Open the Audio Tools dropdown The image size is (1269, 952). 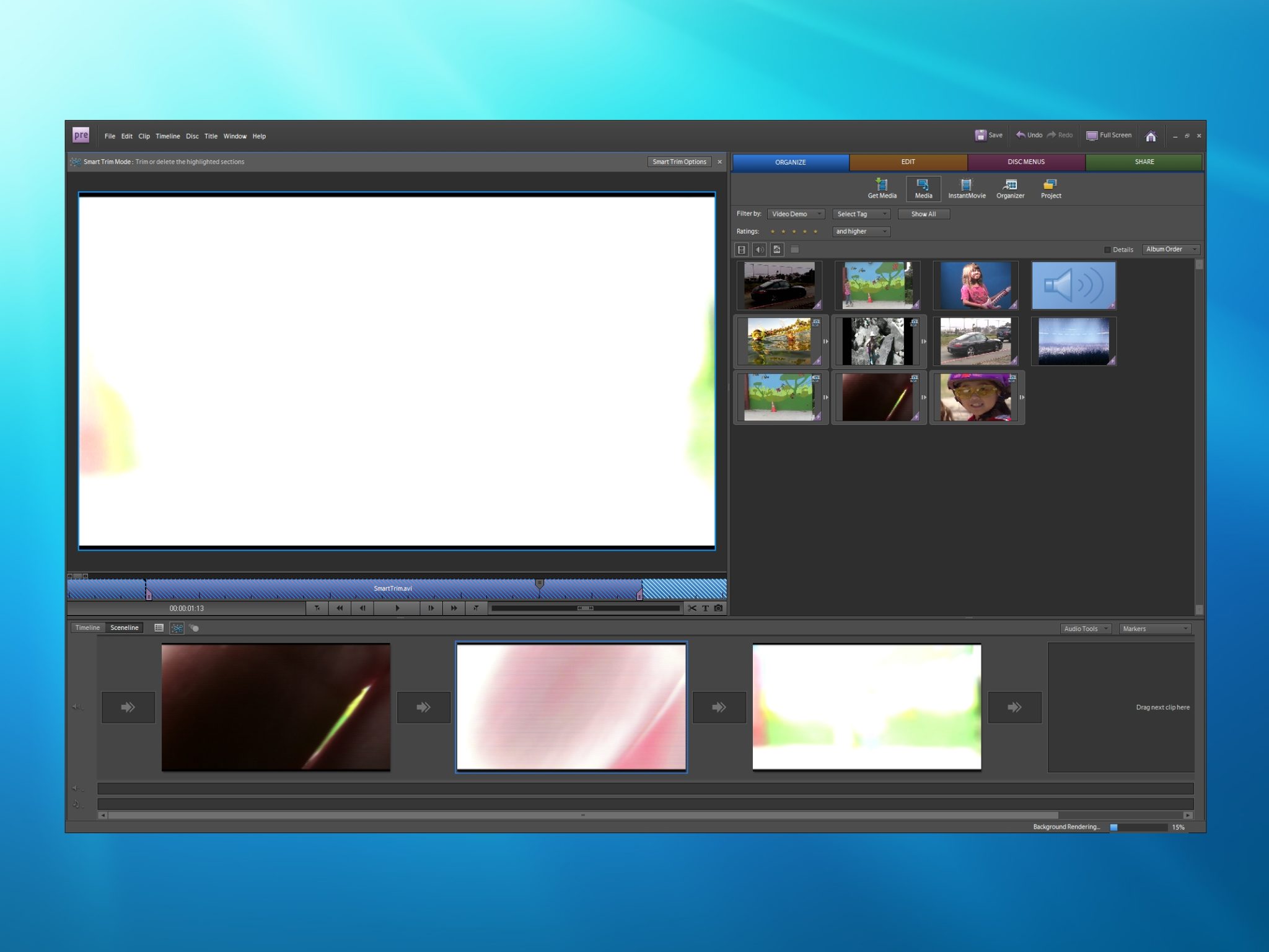[x=1086, y=629]
